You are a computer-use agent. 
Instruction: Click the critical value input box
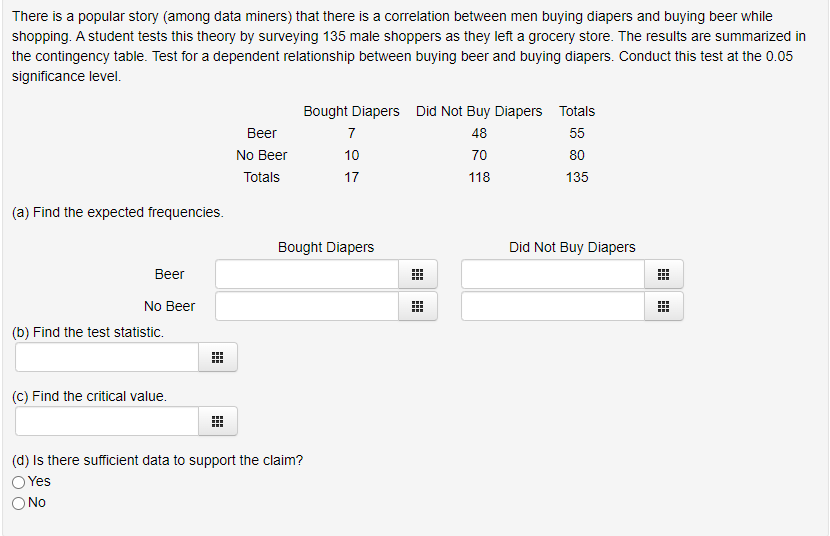point(106,422)
